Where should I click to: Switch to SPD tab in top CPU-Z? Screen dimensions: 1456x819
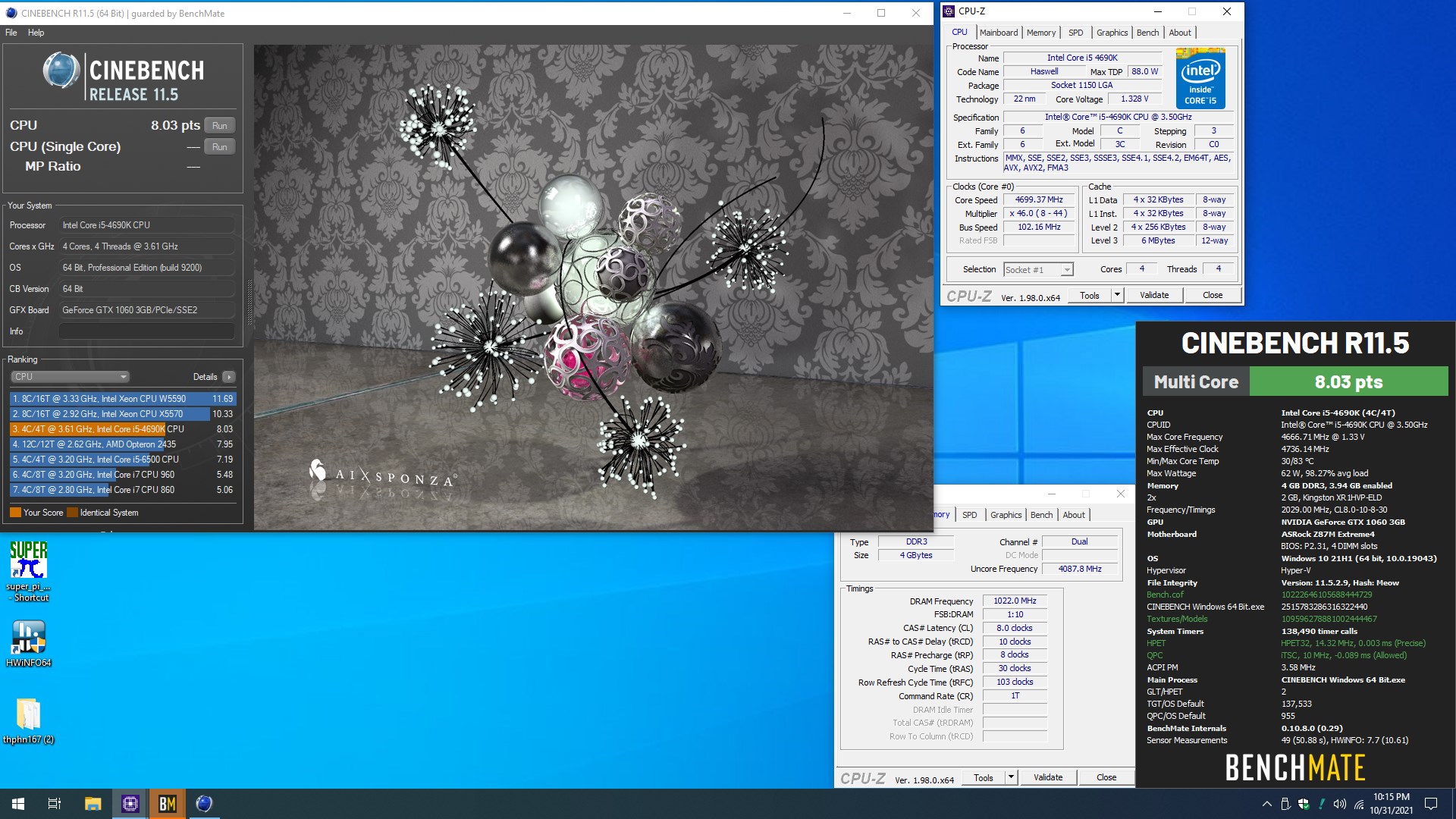(1075, 33)
